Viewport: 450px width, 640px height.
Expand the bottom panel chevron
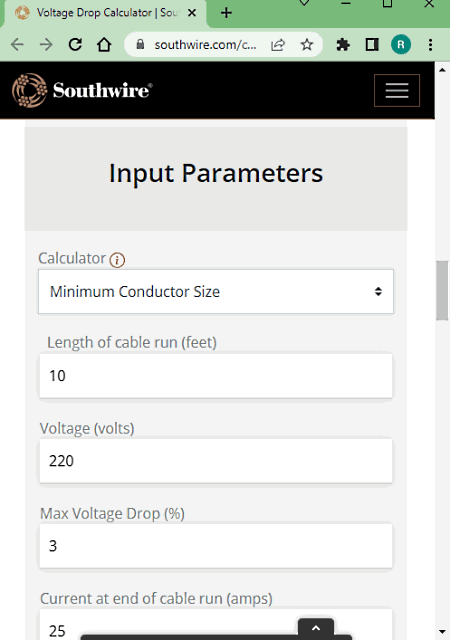coord(316,627)
